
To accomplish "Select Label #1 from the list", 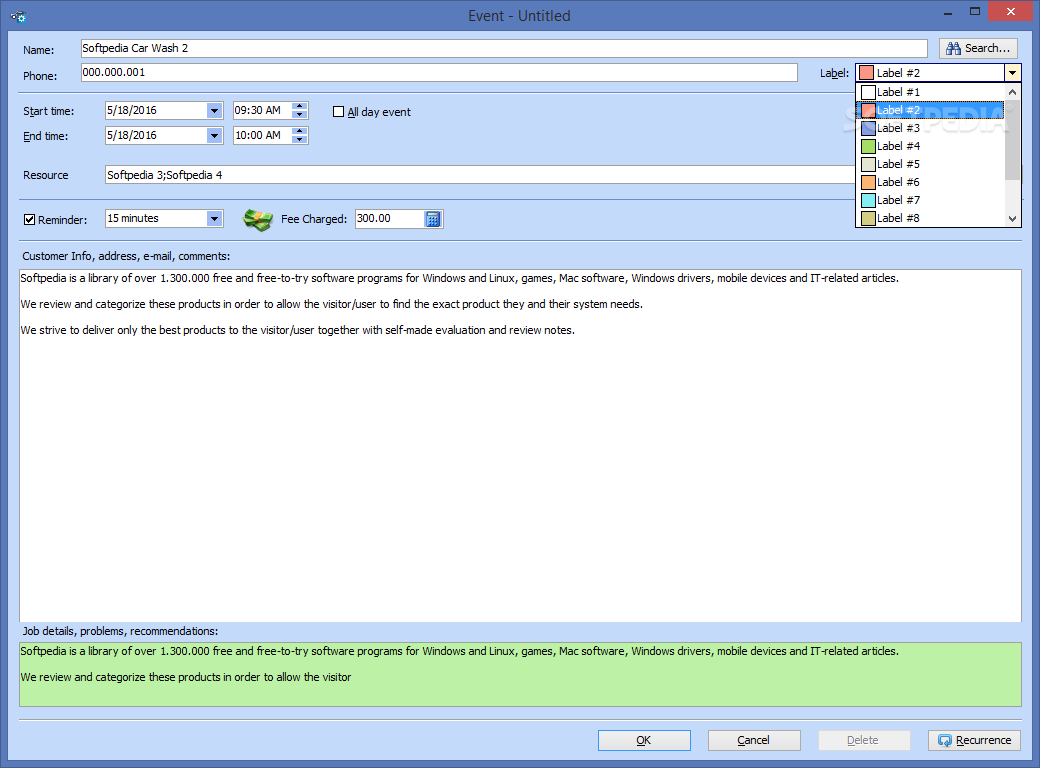I will [931, 92].
